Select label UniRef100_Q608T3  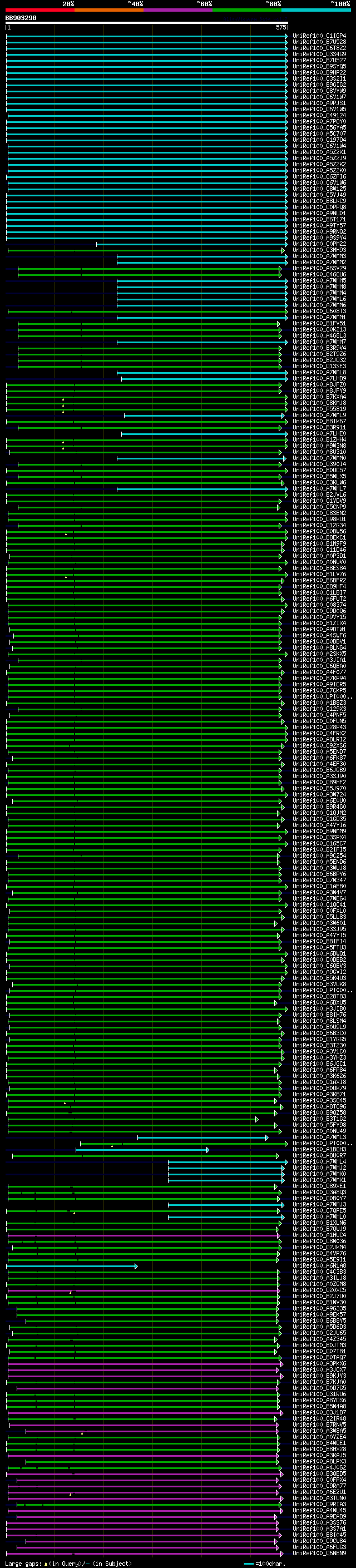(x=319, y=311)
